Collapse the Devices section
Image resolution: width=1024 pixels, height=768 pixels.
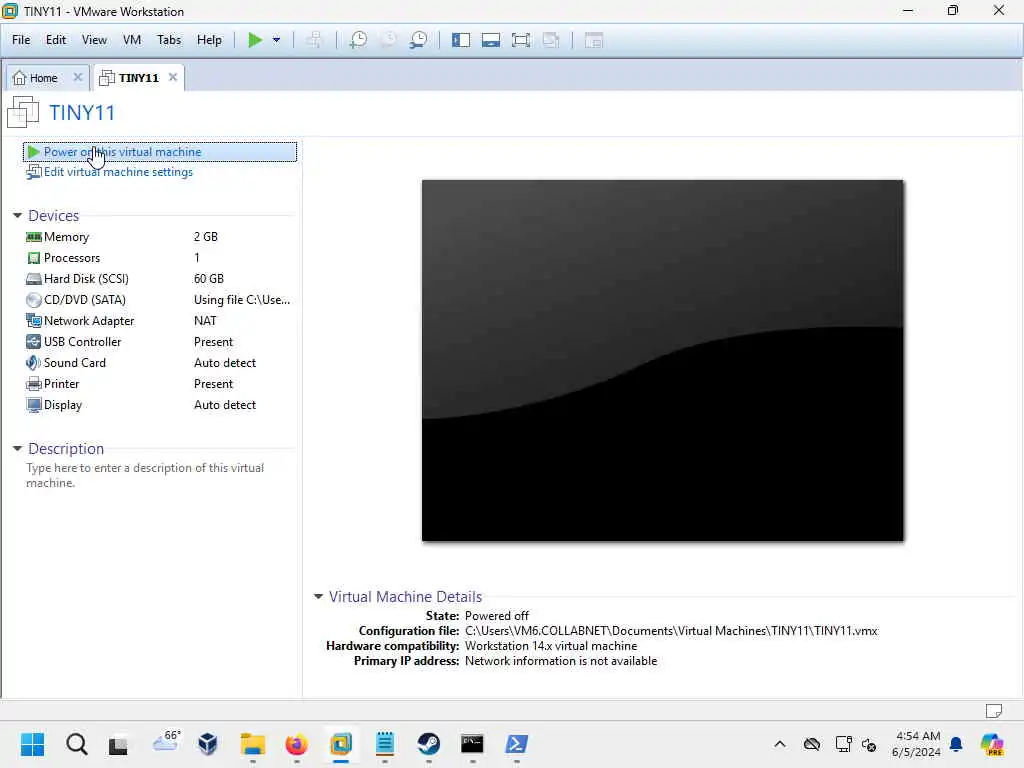pos(18,216)
